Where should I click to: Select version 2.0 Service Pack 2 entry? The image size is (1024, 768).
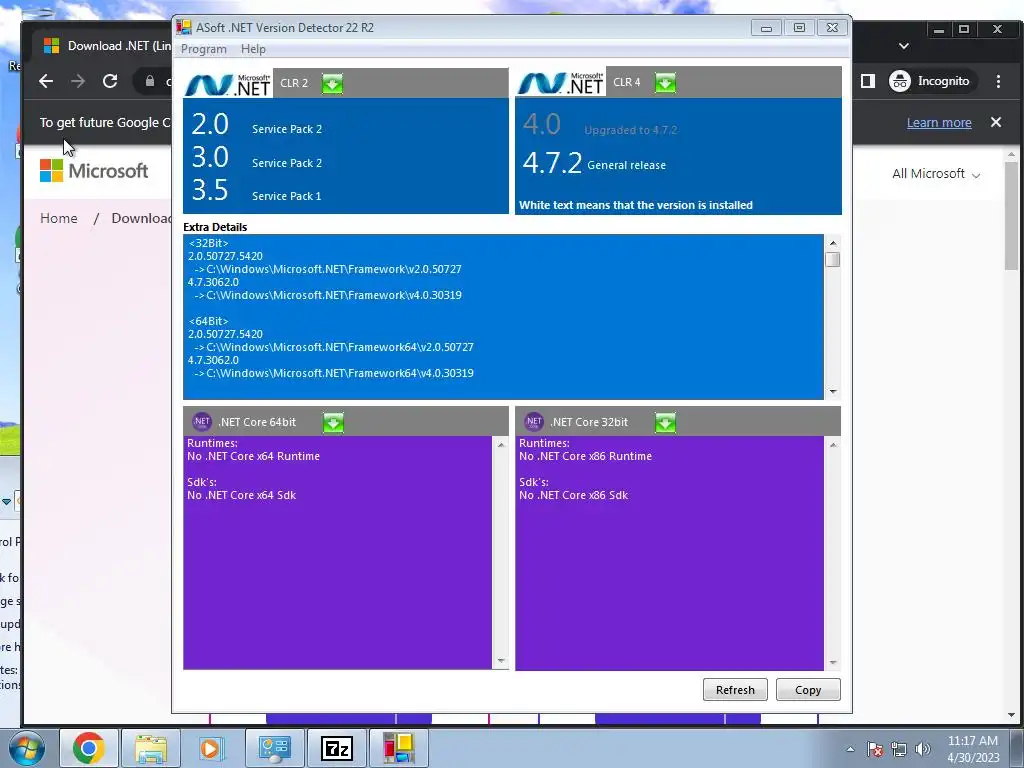(x=257, y=125)
